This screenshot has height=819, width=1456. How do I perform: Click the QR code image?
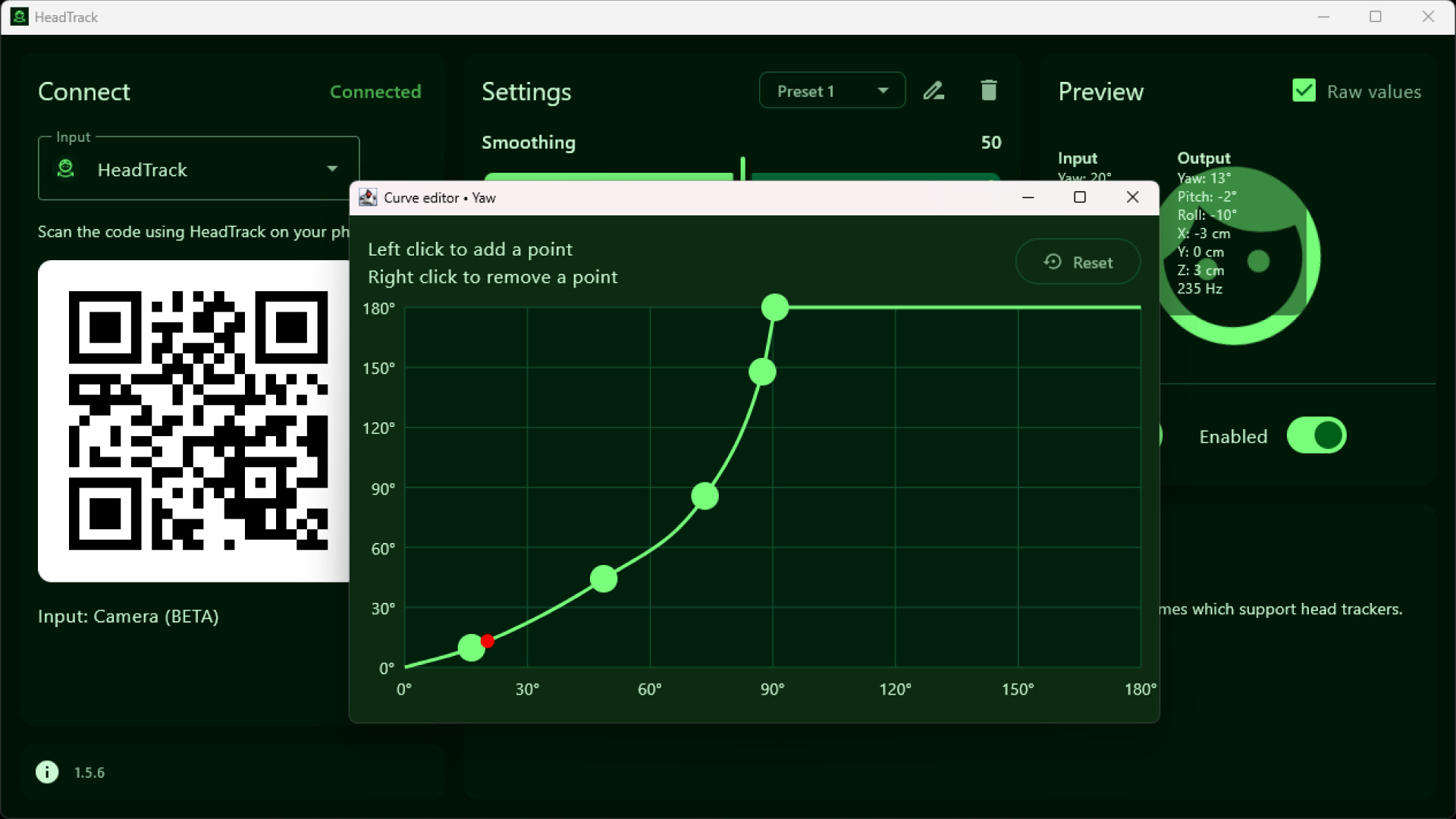[194, 421]
